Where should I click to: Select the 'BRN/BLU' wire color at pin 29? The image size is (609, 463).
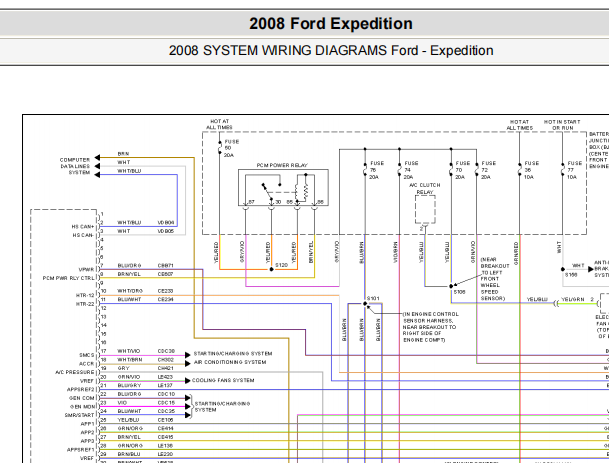point(129,454)
